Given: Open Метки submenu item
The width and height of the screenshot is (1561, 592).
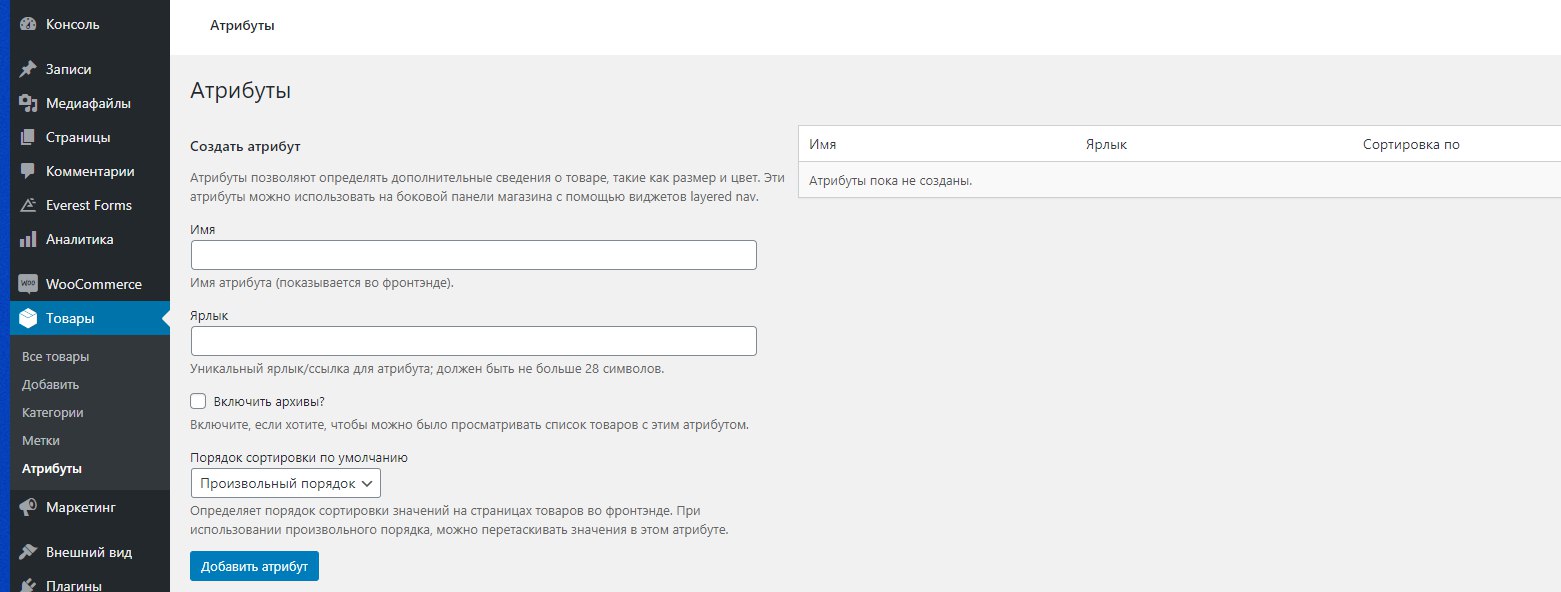Looking at the screenshot, I should pyautogui.click(x=40, y=441).
